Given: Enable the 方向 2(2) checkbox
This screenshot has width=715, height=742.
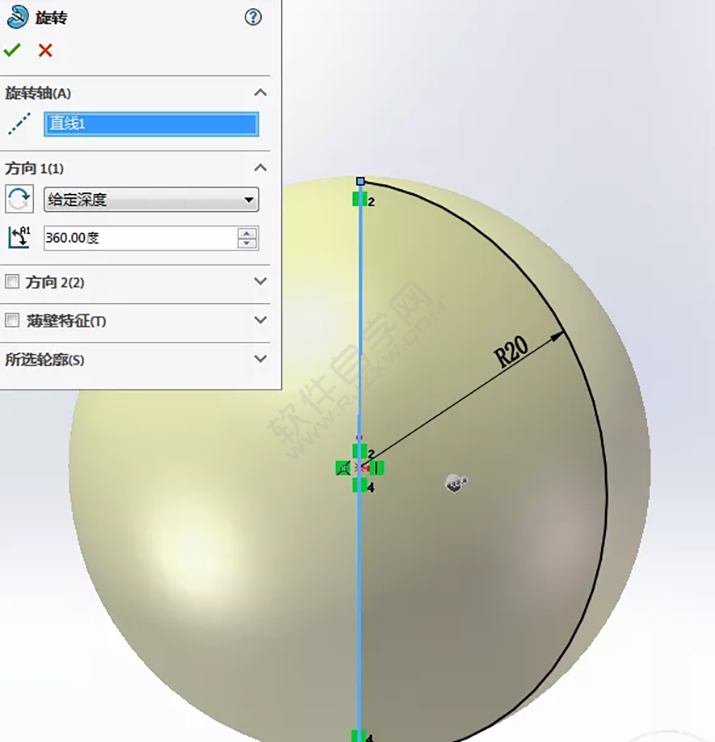Looking at the screenshot, I should (x=12, y=282).
